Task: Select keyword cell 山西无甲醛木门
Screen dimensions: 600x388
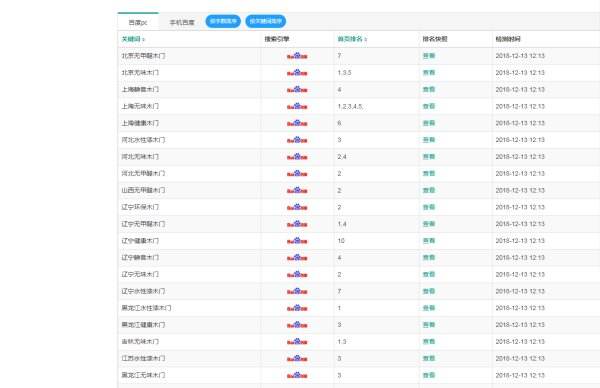Action: (143, 191)
